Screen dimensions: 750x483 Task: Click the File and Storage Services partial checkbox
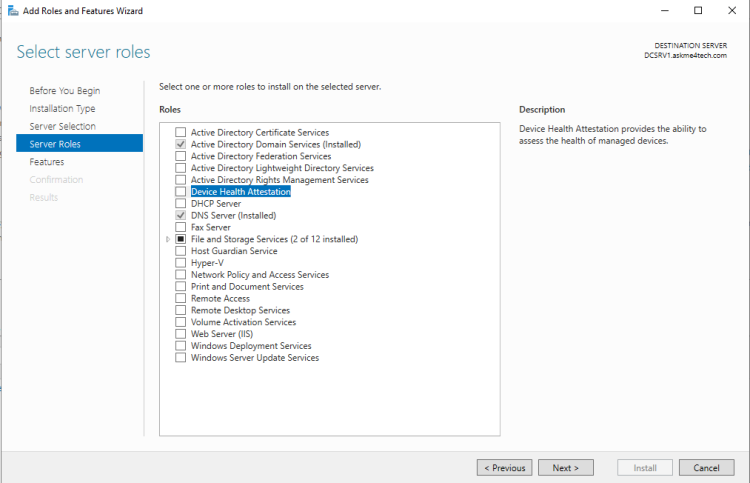tap(180, 239)
